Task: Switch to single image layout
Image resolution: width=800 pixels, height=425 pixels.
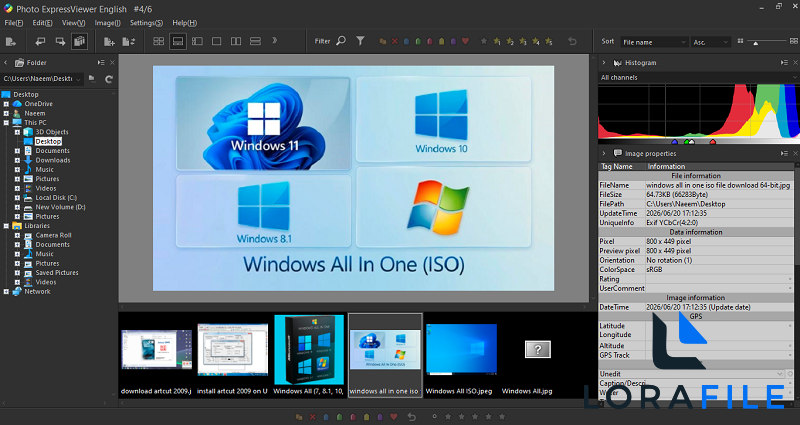Action: pyautogui.click(x=216, y=41)
